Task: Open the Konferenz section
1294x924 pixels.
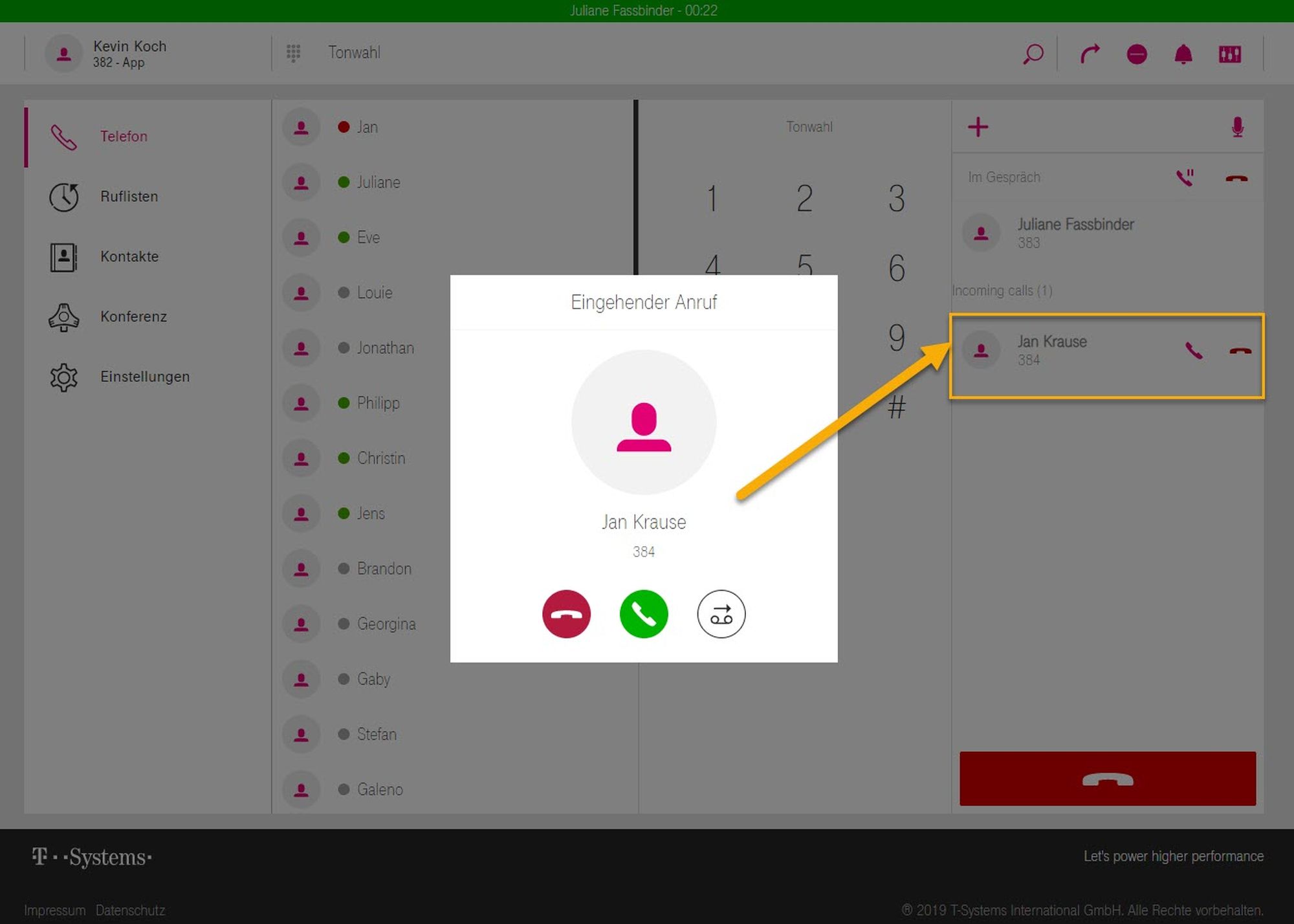Action: pyautogui.click(x=133, y=316)
